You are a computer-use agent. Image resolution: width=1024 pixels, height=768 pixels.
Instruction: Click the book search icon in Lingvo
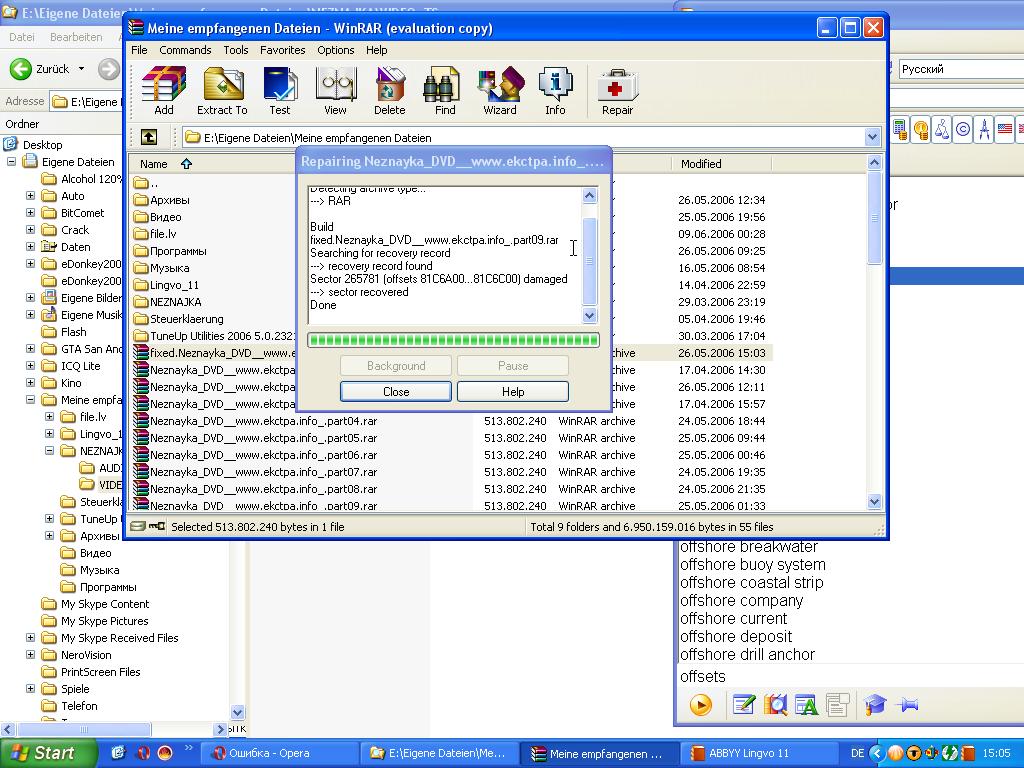pos(775,705)
